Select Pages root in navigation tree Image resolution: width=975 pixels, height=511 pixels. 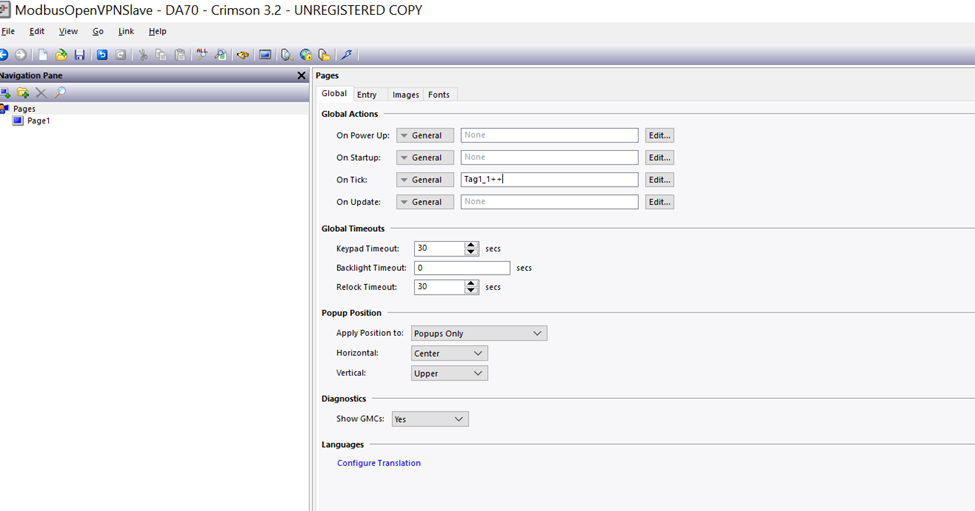[x=24, y=109]
